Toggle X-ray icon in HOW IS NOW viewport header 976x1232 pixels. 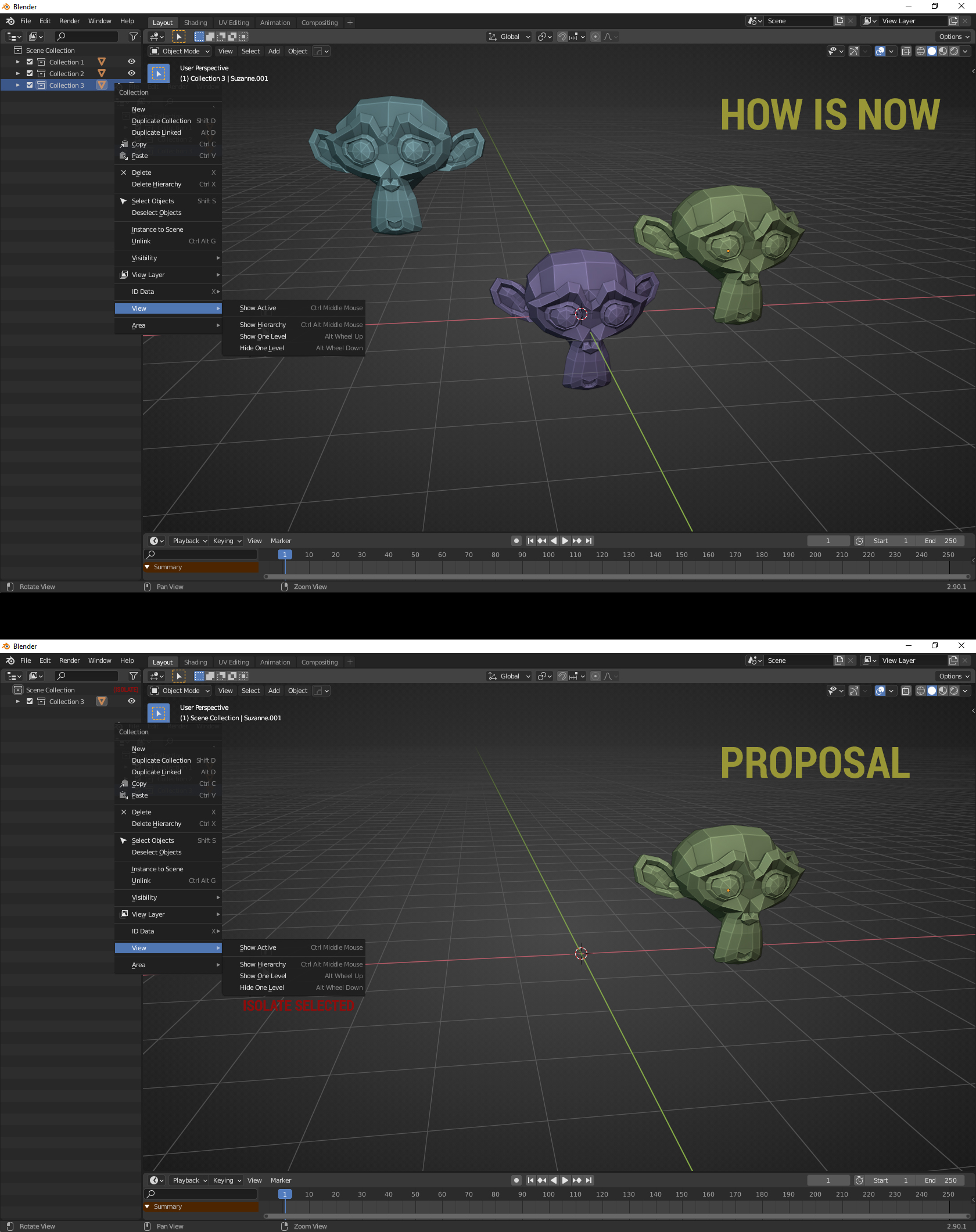pos(906,51)
